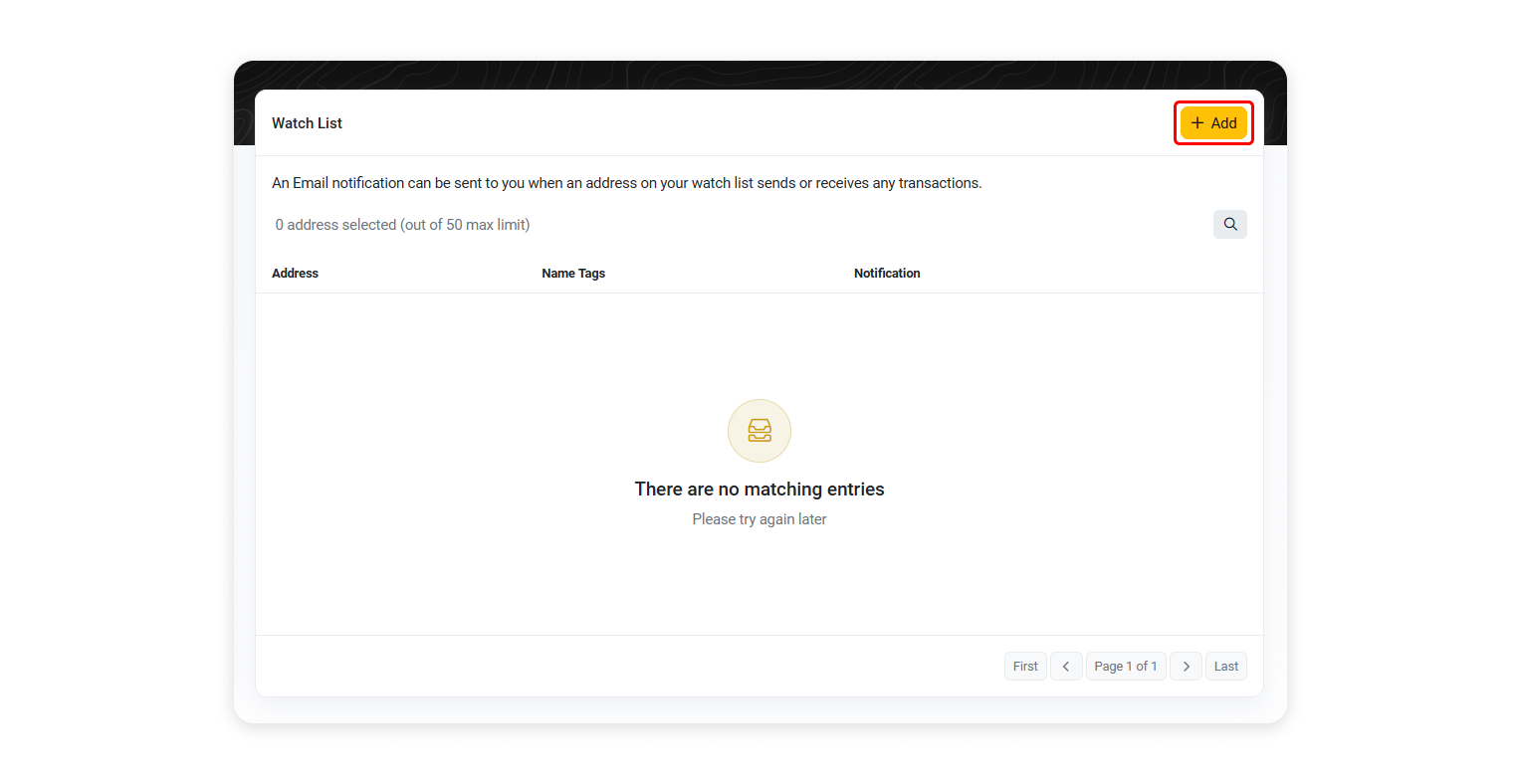
Task: Jump to Last page
Action: 1226,667
